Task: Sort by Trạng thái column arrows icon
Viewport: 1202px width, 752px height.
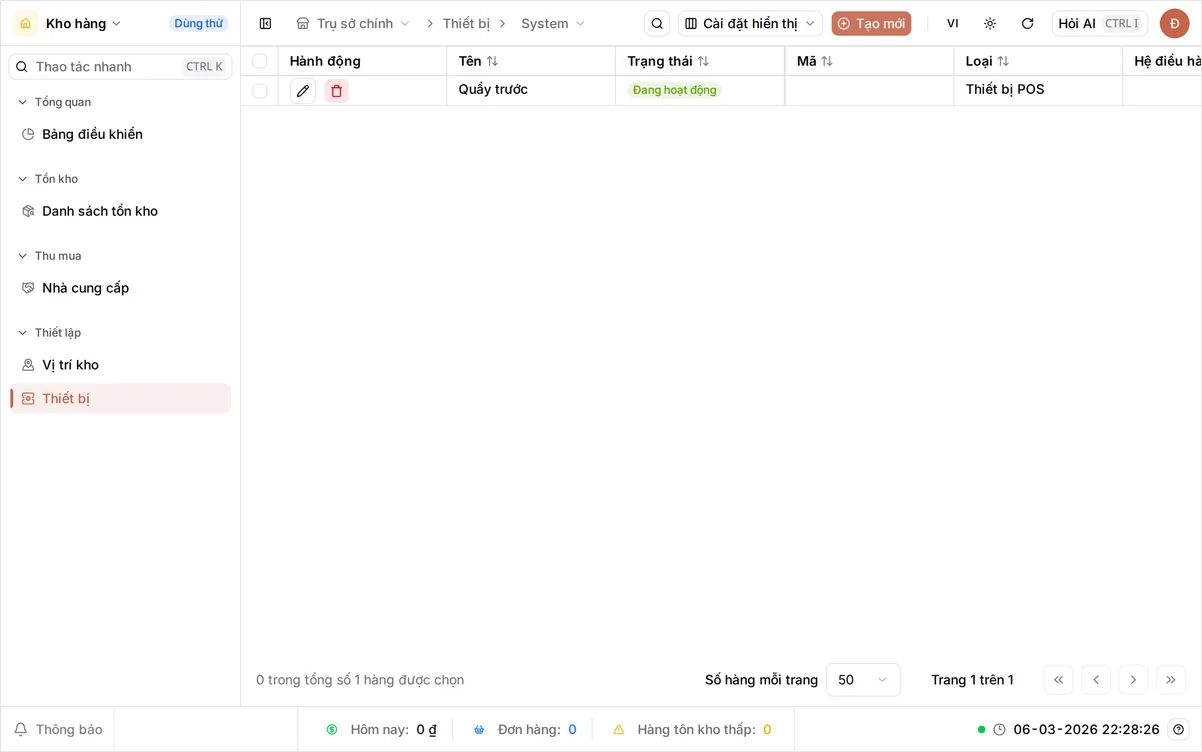Action: (x=703, y=61)
